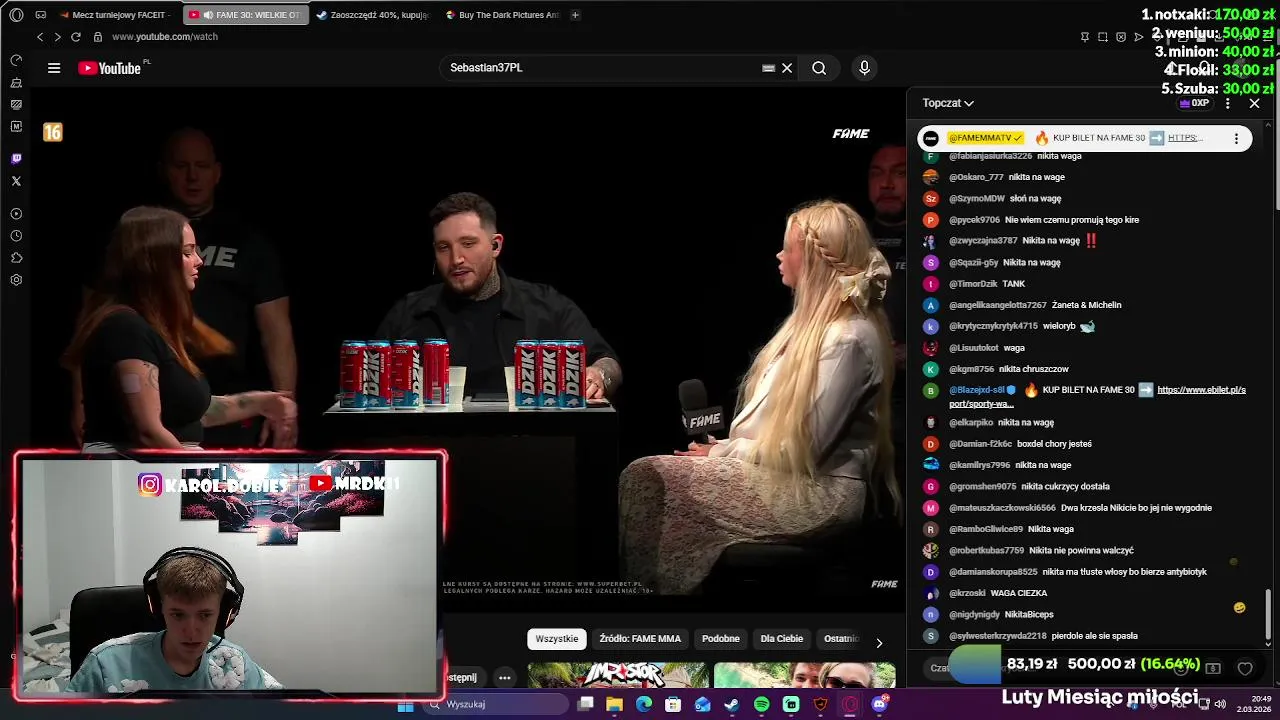Go forward in browser history
This screenshot has width=1280, height=720.
click(57, 37)
